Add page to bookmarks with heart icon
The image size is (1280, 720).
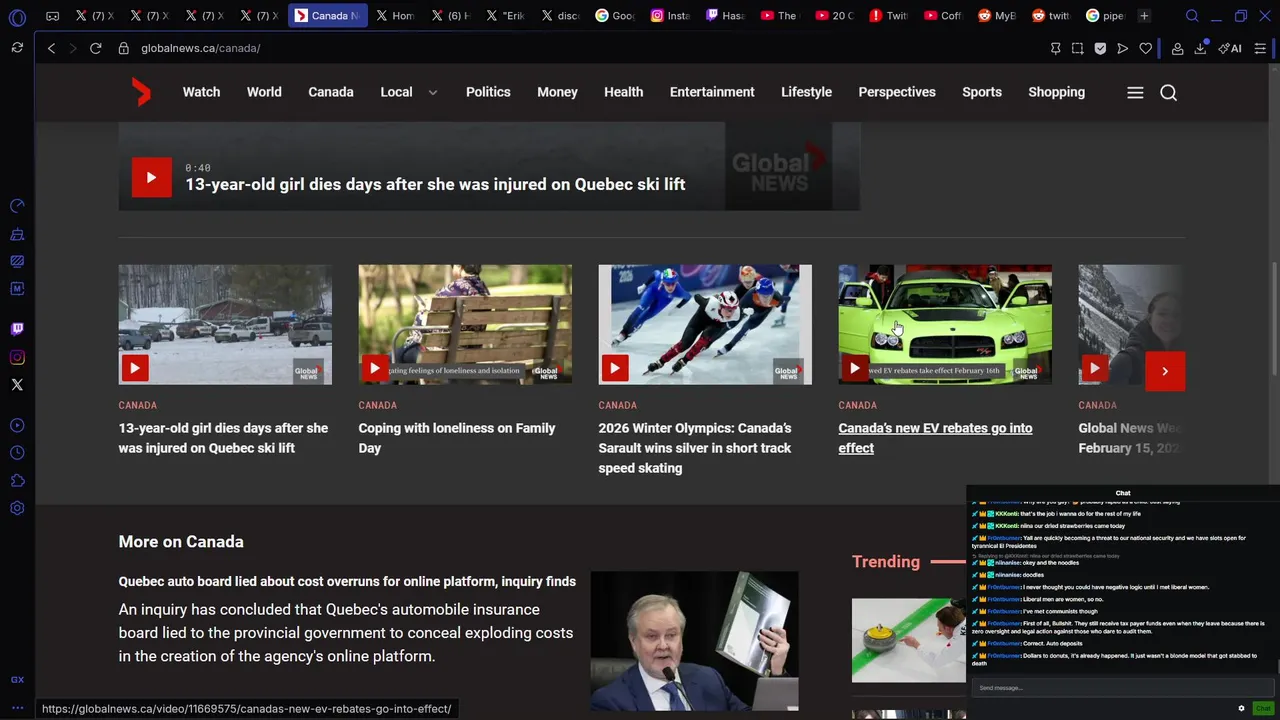[1145, 48]
